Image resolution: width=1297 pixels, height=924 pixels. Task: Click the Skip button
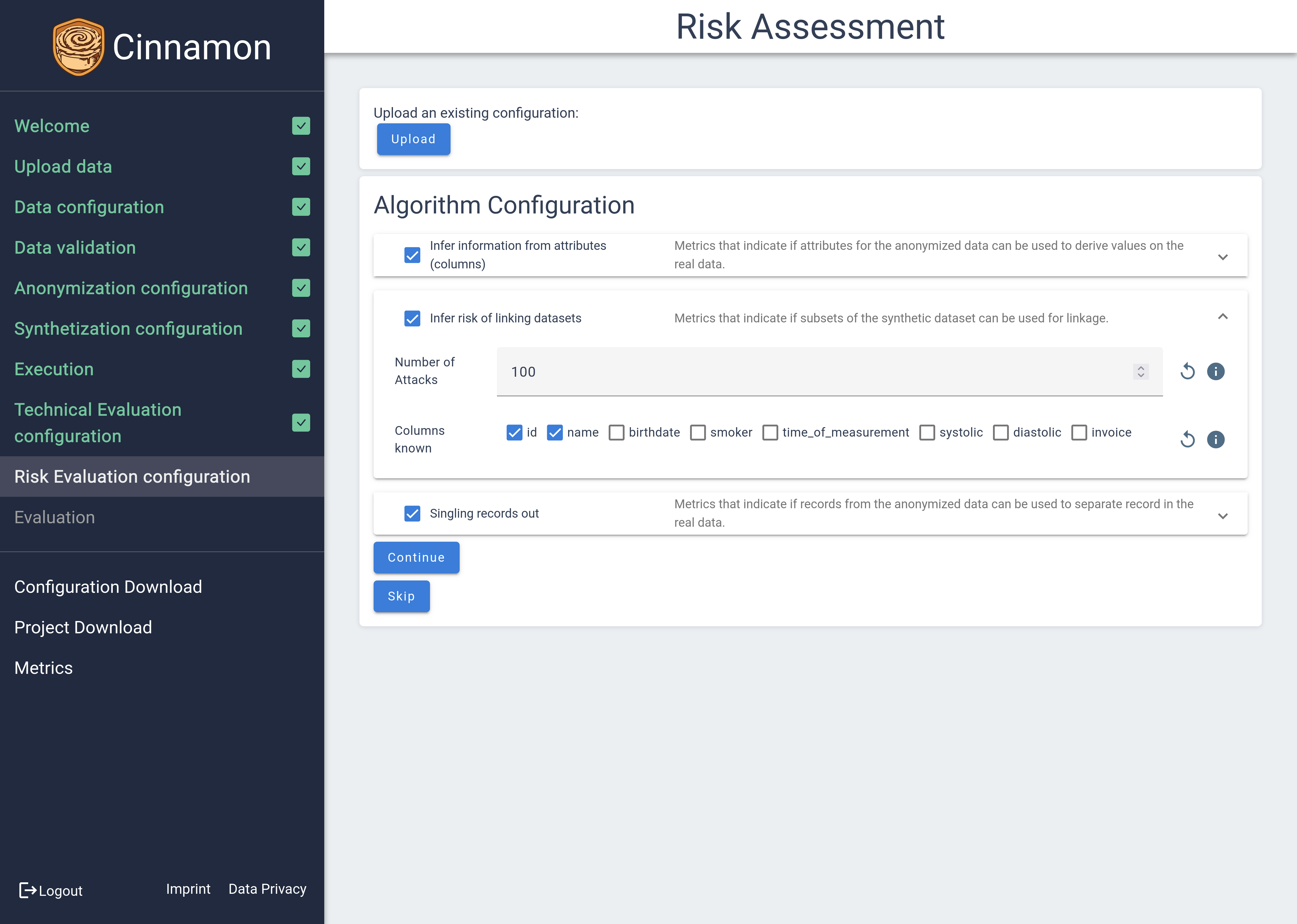coord(401,596)
